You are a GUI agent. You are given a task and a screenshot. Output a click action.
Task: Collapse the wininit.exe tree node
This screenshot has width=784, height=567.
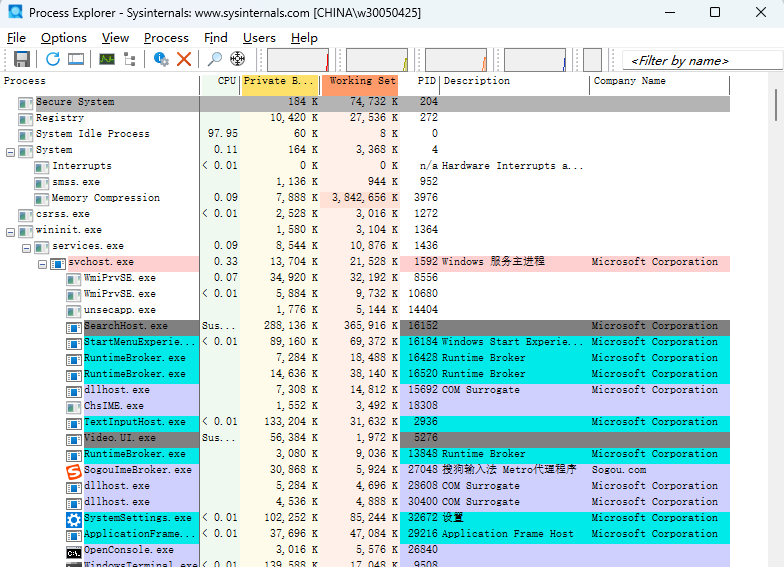(x=10, y=232)
